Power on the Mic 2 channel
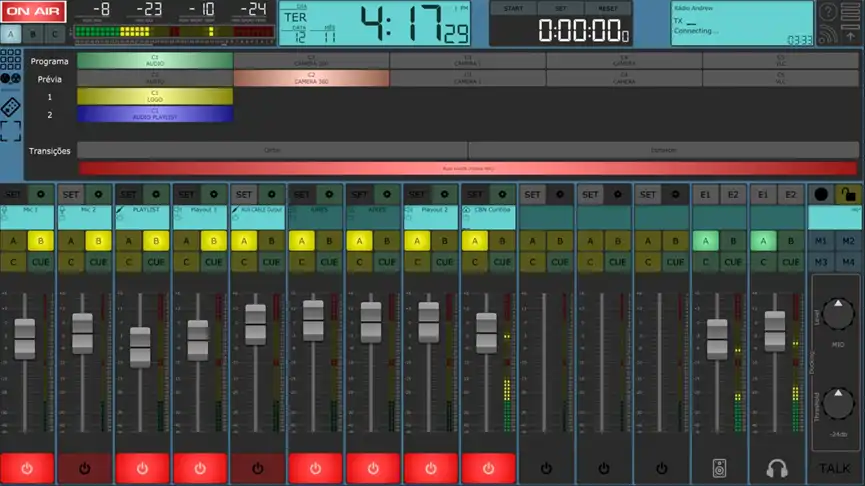This screenshot has width=865, height=486. click(84, 468)
